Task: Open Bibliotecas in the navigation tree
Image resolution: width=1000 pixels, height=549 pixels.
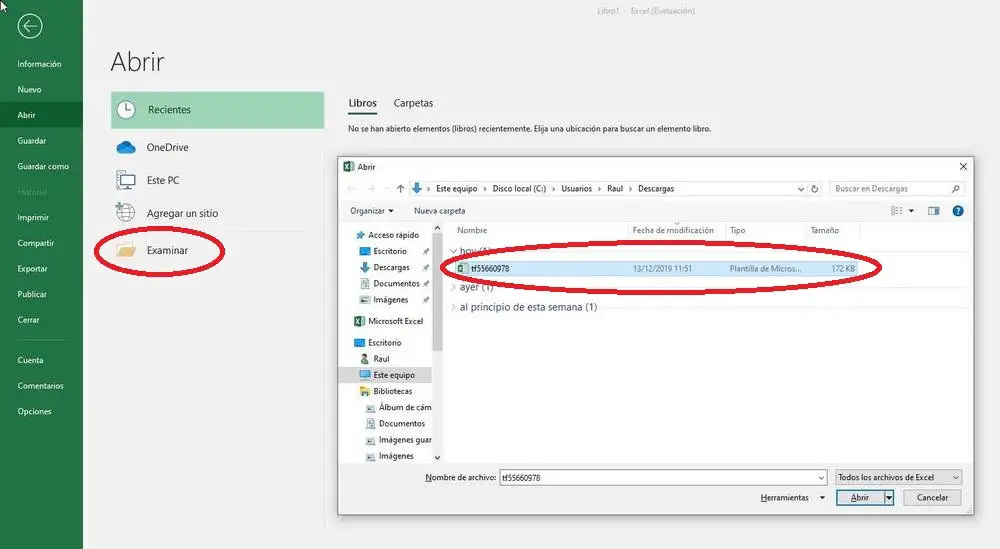Action: pyautogui.click(x=386, y=392)
